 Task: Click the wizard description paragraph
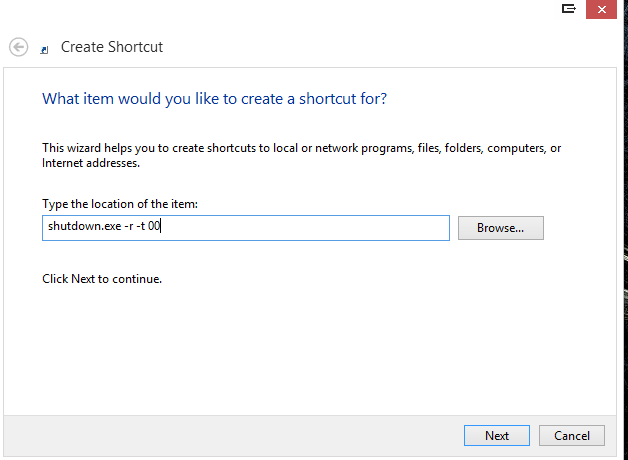(x=301, y=155)
